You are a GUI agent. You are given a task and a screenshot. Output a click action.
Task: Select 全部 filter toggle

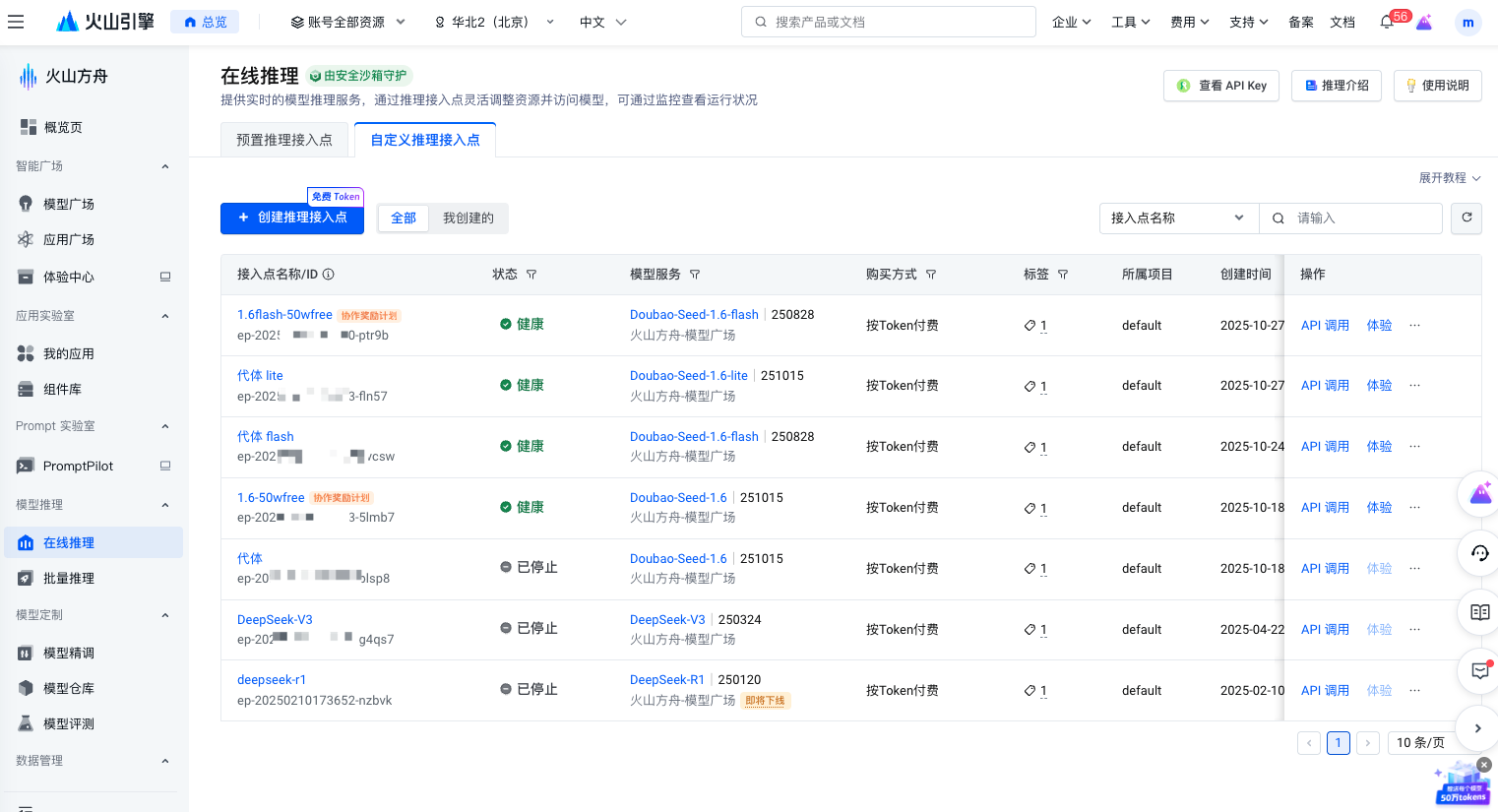point(404,218)
